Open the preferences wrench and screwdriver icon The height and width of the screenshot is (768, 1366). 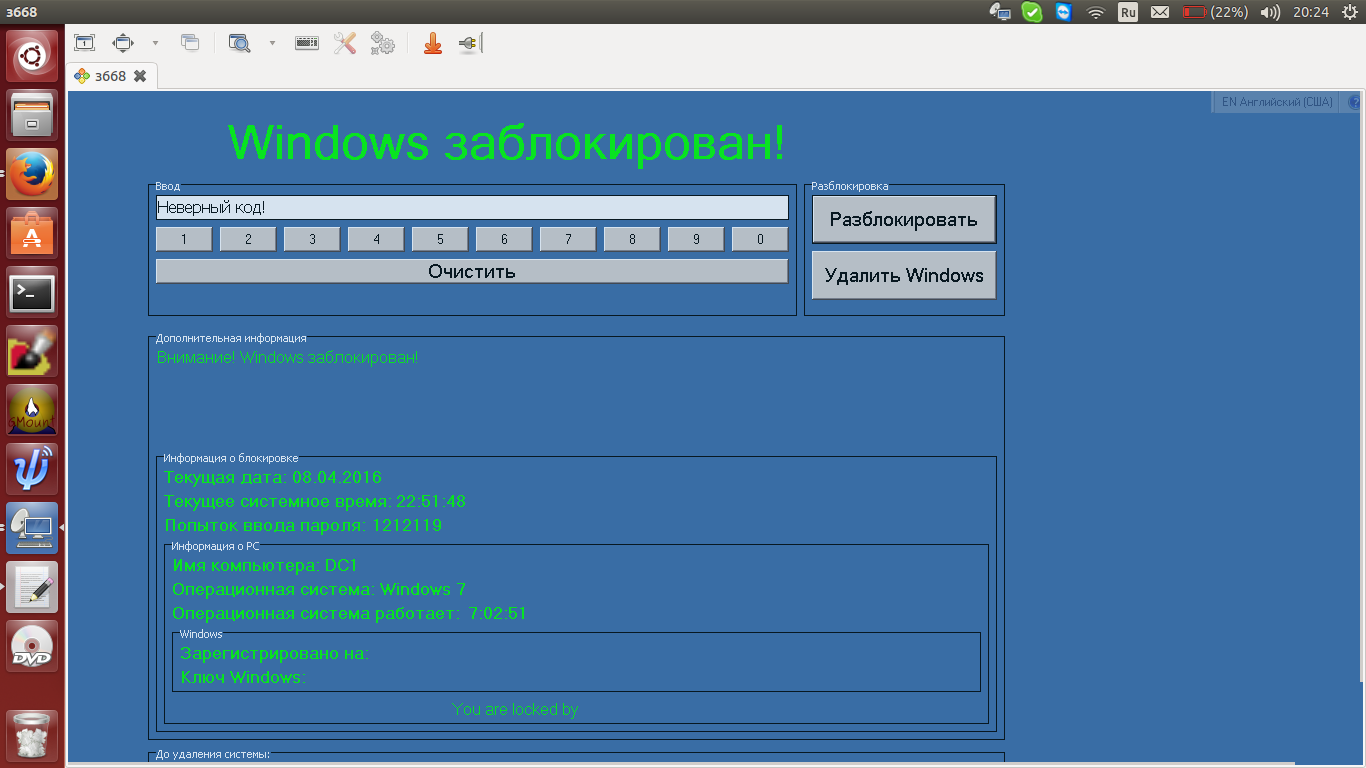[x=345, y=43]
